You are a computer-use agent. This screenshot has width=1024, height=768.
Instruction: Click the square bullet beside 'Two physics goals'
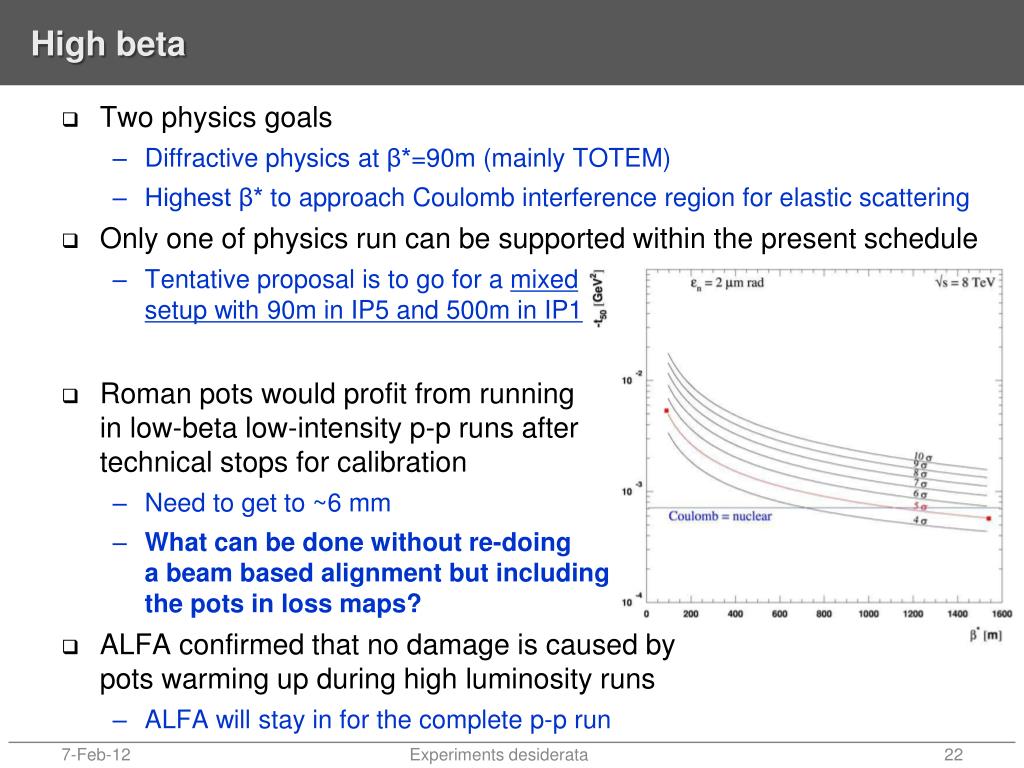70,120
